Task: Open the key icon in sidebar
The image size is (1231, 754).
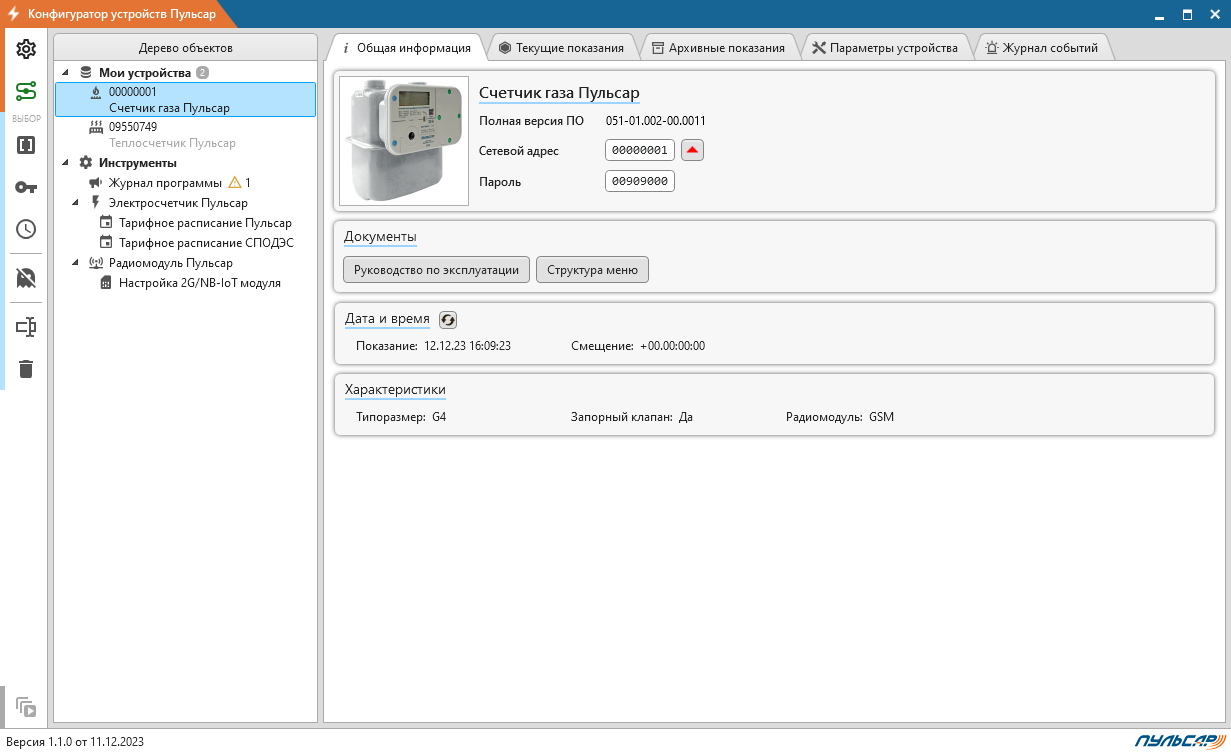Action: (x=26, y=187)
